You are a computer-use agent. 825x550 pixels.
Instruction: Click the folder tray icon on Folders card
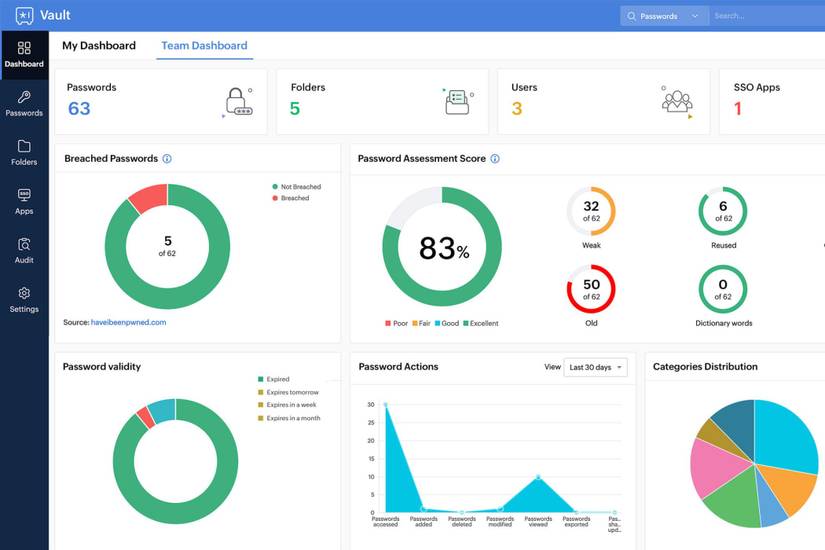(x=457, y=102)
